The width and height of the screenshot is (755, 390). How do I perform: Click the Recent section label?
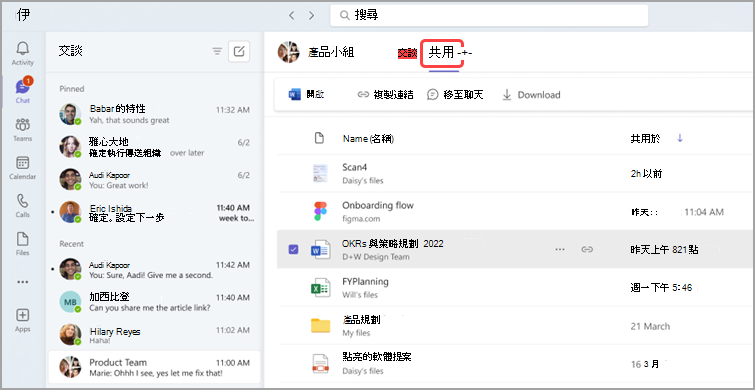72,244
